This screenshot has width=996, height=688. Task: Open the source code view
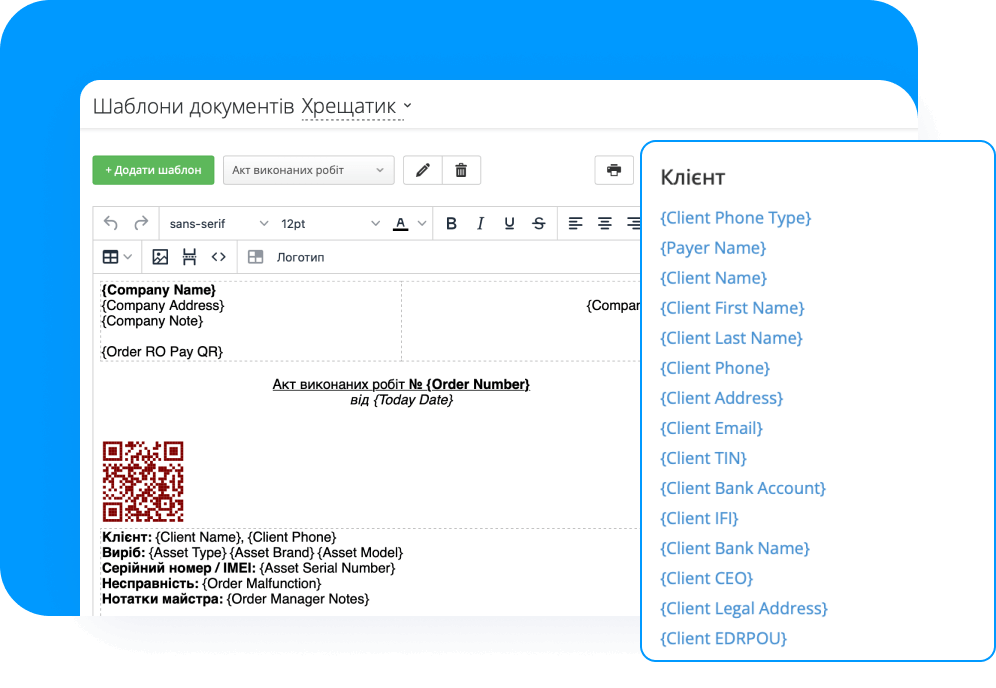pyautogui.click(x=218, y=257)
